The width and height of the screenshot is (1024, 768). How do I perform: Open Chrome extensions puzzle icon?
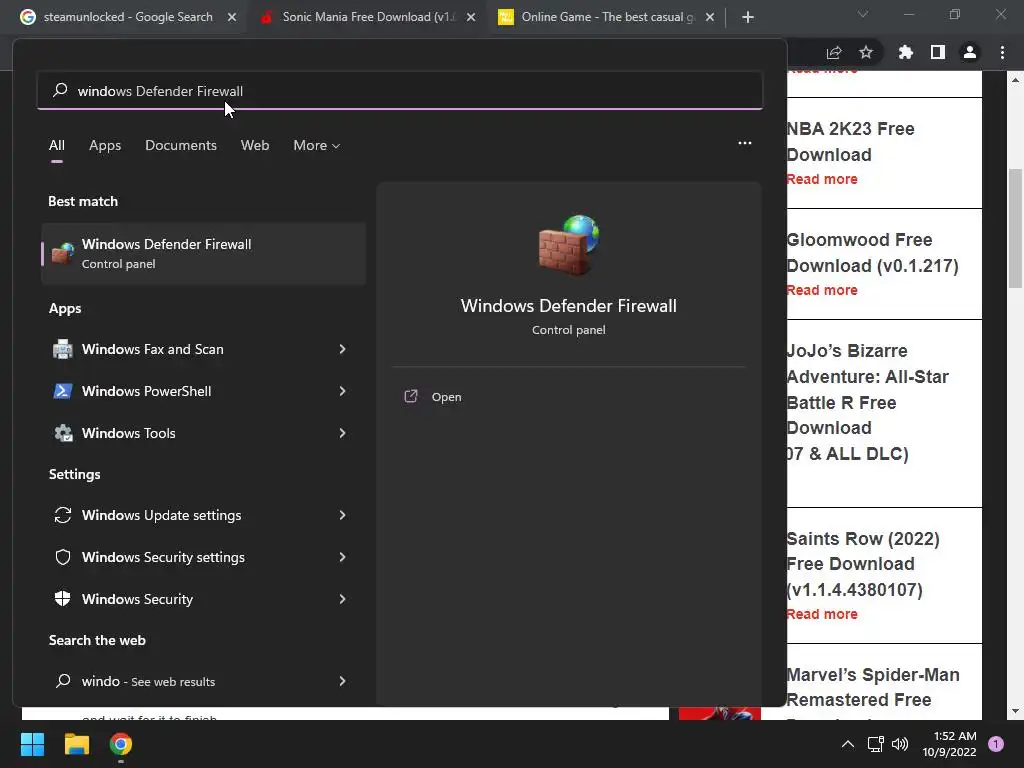(905, 52)
